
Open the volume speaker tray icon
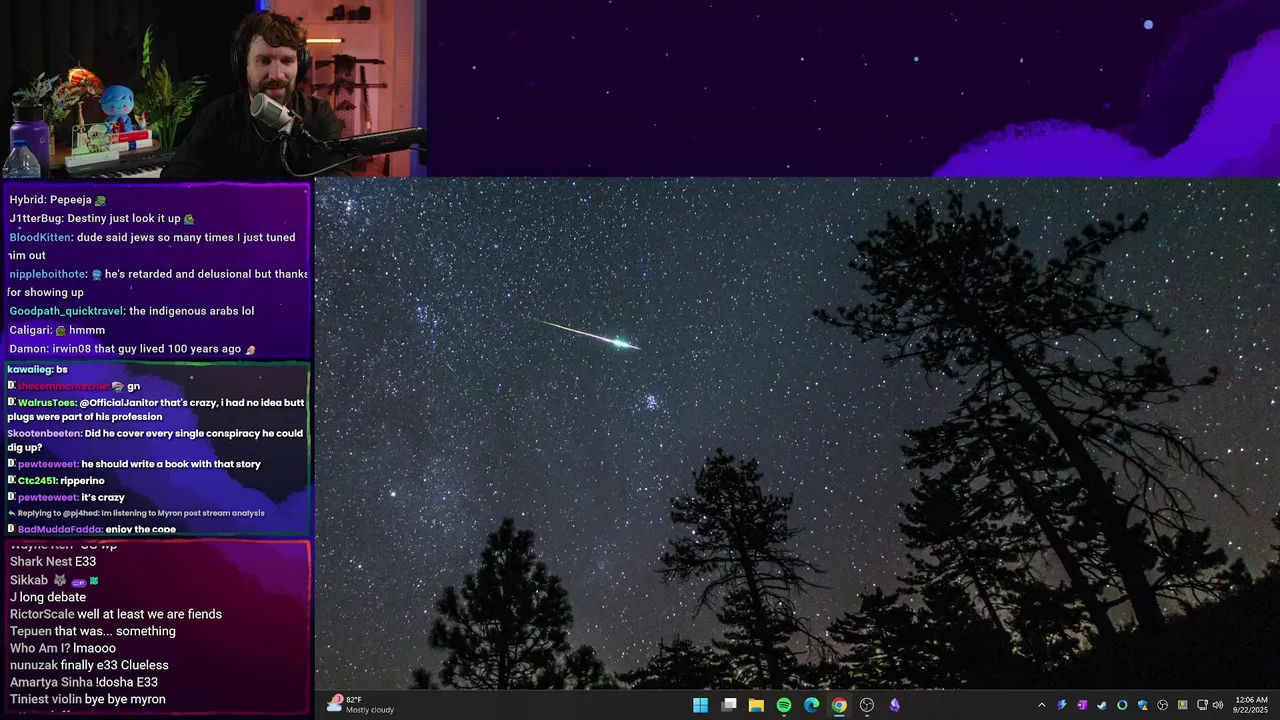[x=1218, y=705]
